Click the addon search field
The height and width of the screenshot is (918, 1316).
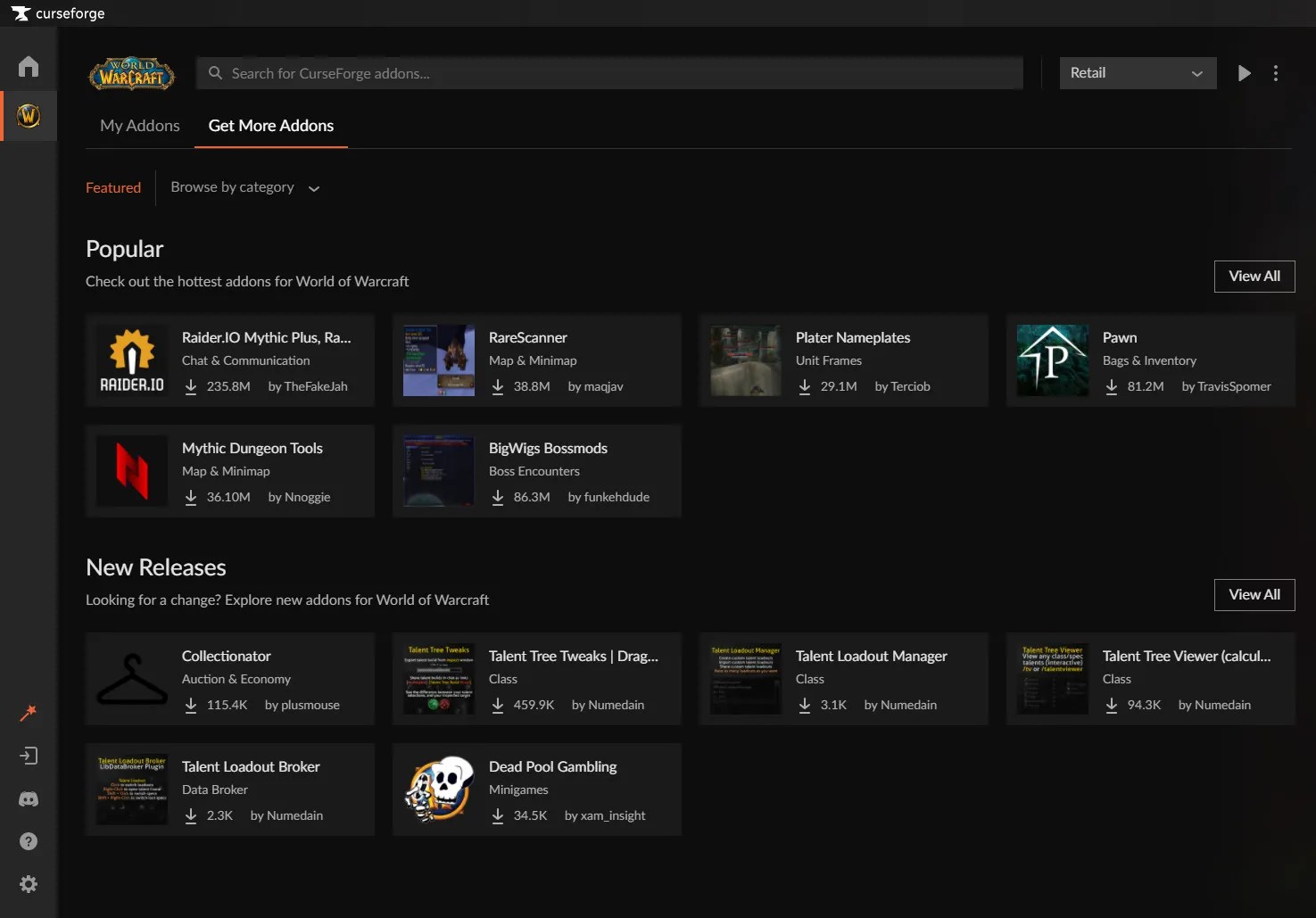(x=609, y=73)
